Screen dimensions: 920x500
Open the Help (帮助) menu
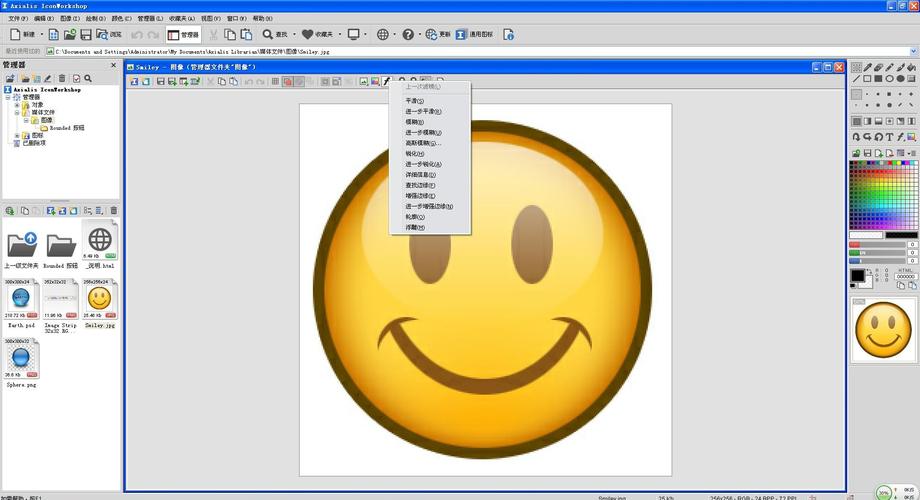(x=262, y=19)
